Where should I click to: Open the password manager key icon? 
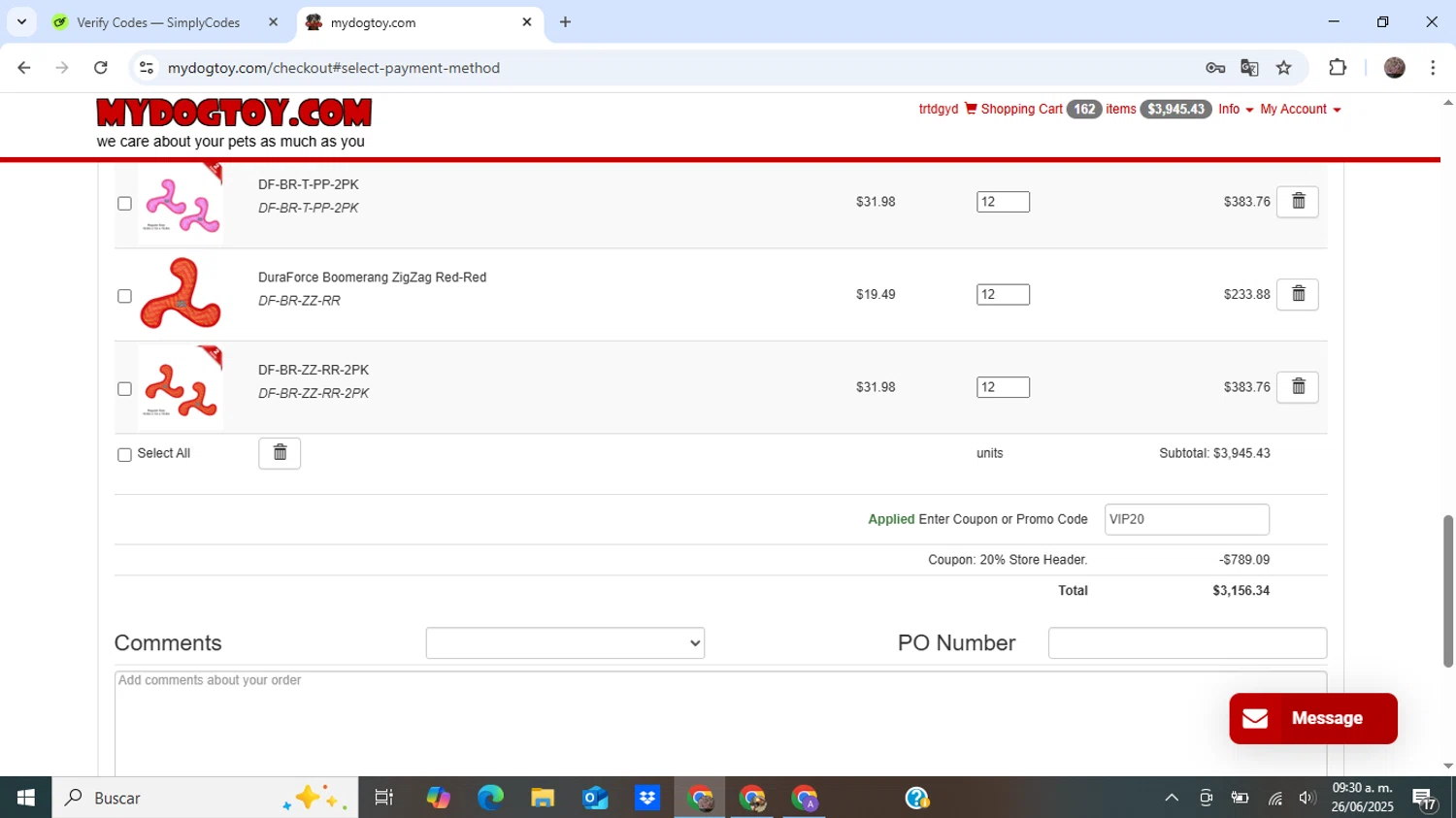tap(1215, 68)
